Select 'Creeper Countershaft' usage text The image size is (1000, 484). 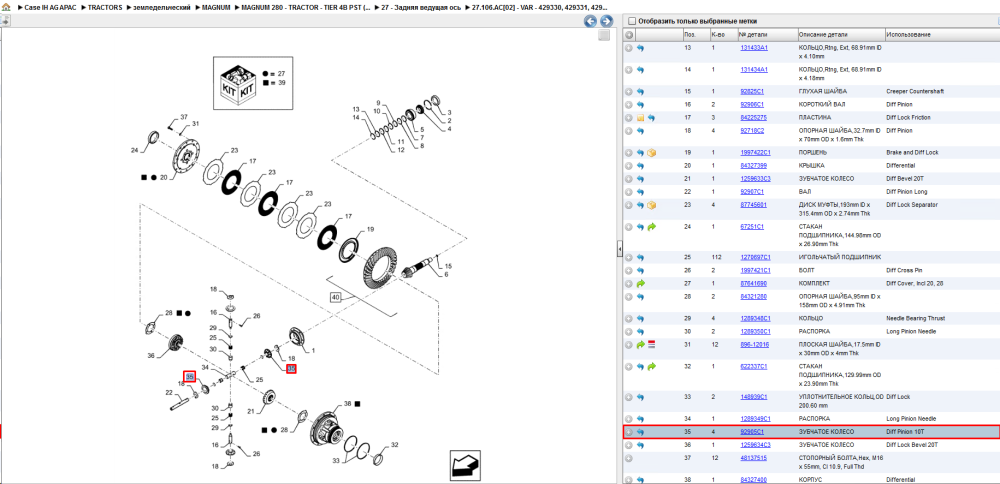click(x=914, y=92)
